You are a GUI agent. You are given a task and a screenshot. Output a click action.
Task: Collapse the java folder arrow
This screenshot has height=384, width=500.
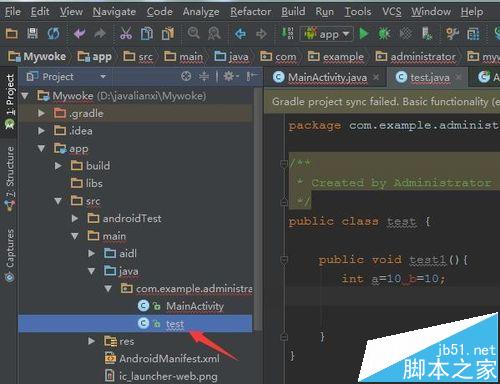(91, 271)
